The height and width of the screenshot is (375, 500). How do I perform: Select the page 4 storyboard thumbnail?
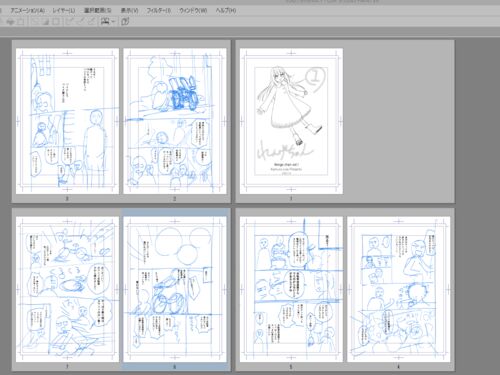pyautogui.click(x=399, y=289)
